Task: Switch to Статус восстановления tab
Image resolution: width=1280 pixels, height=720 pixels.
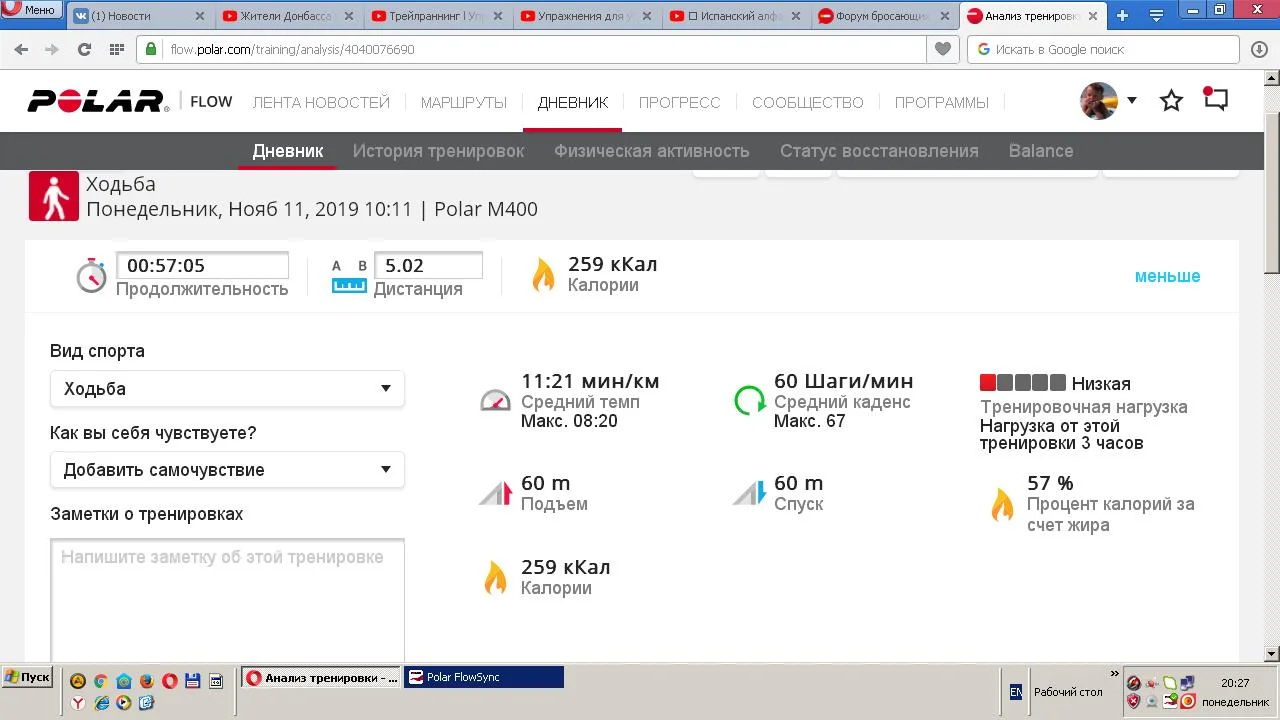Action: coord(878,151)
